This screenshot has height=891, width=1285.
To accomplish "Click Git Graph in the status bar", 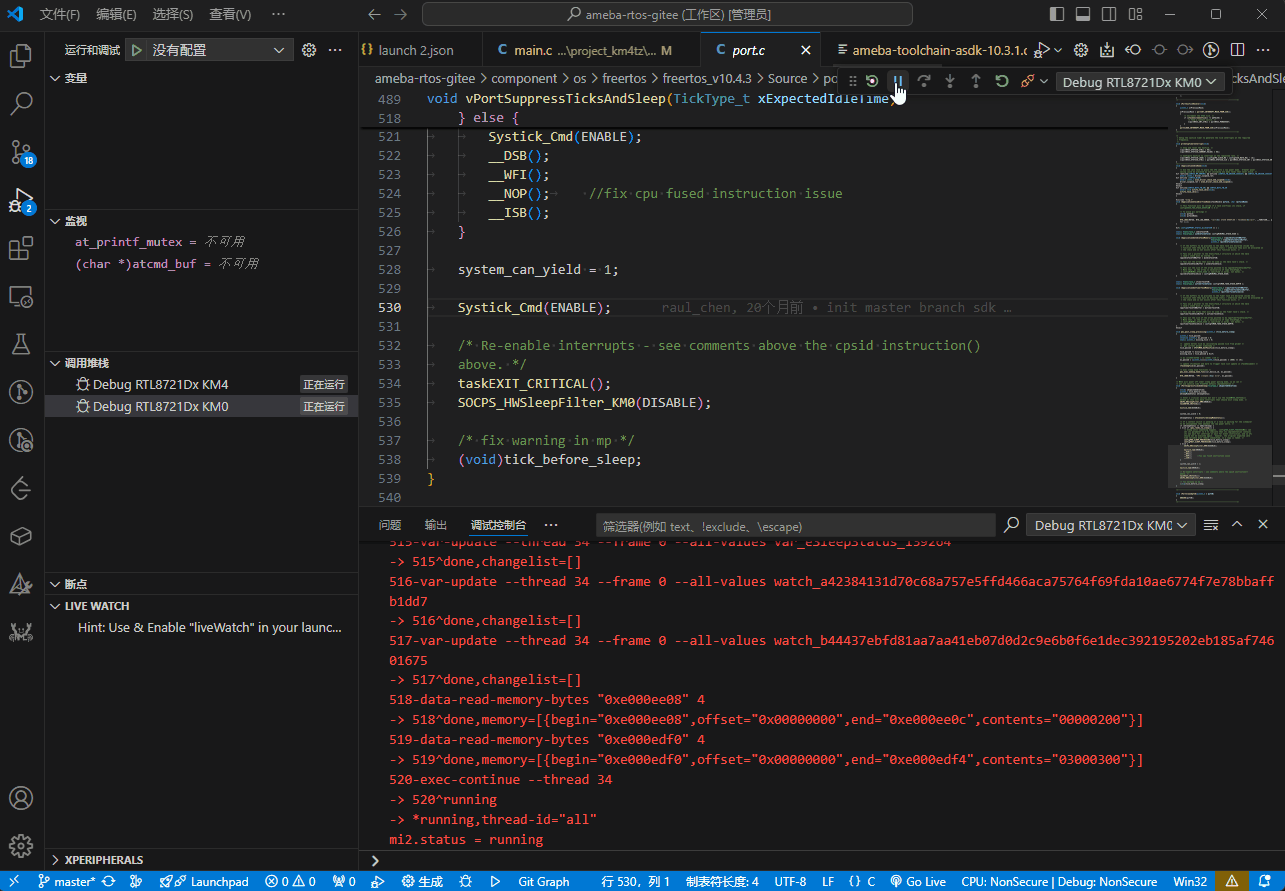I will [543, 881].
